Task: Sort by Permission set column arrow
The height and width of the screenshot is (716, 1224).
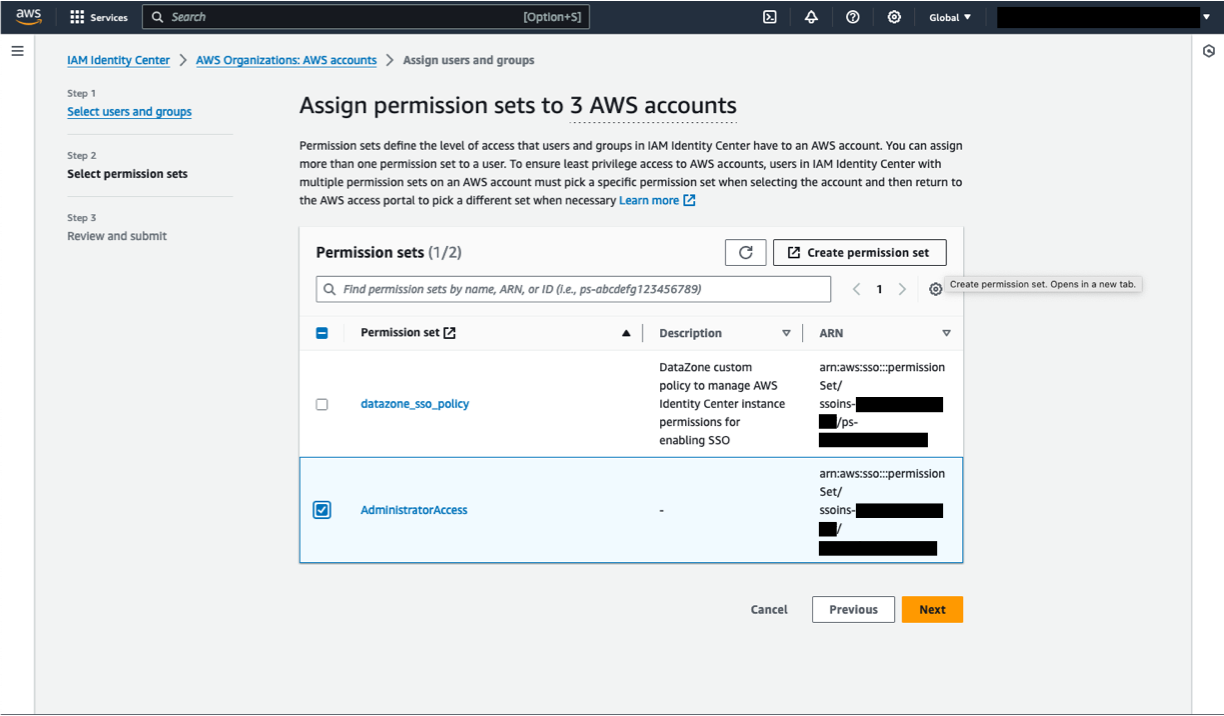Action: [x=626, y=333]
